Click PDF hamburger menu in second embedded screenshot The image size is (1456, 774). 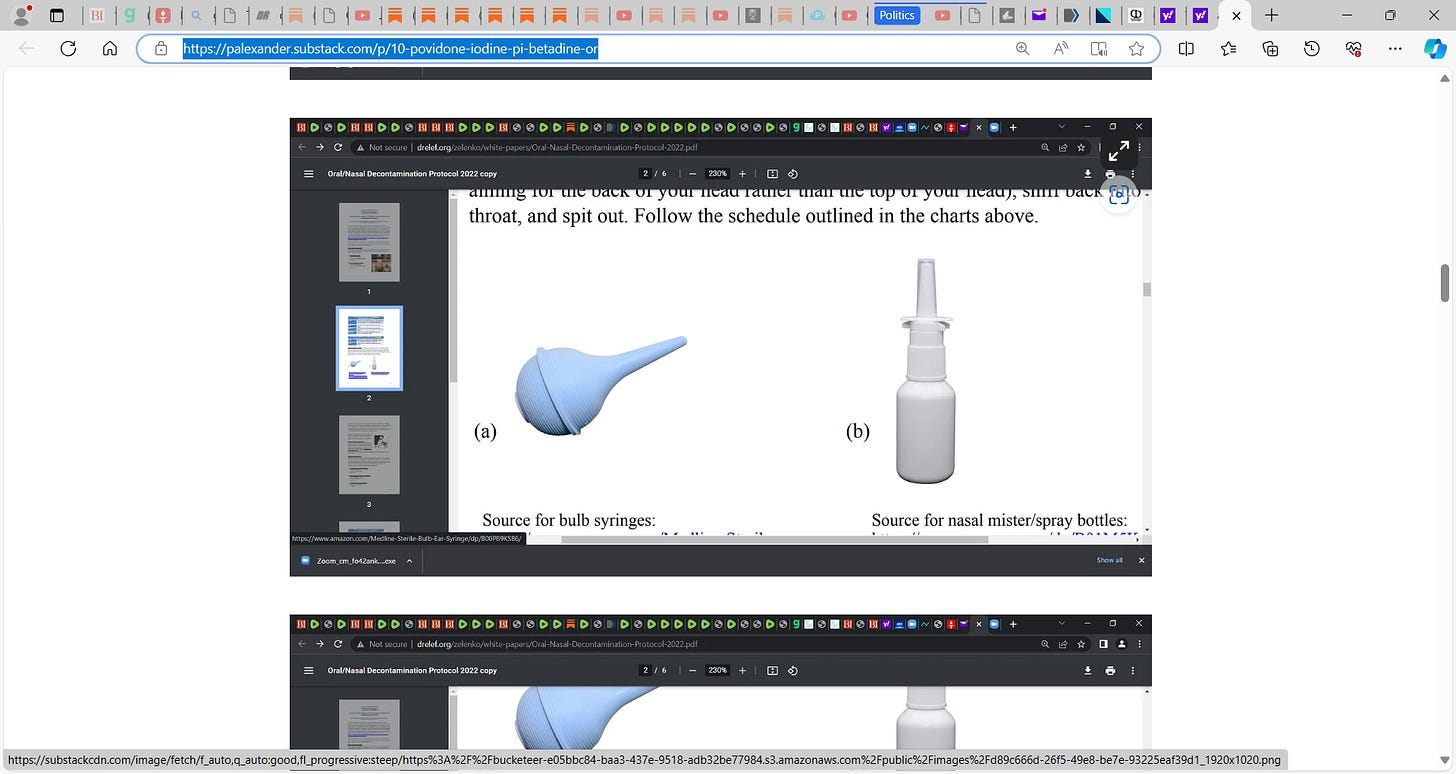click(x=308, y=670)
